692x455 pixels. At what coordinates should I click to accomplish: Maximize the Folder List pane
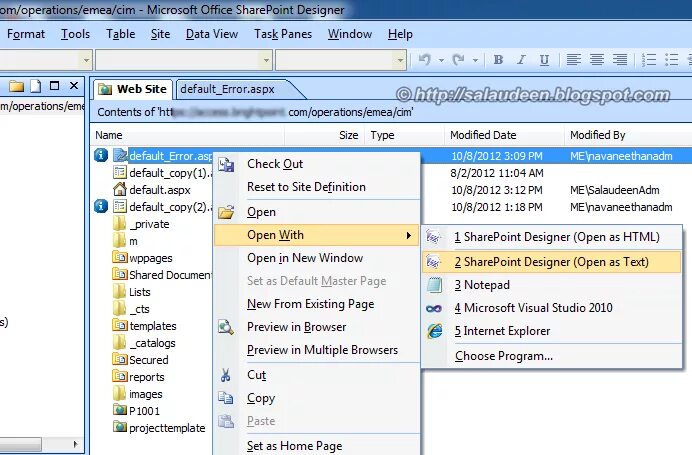(54, 86)
